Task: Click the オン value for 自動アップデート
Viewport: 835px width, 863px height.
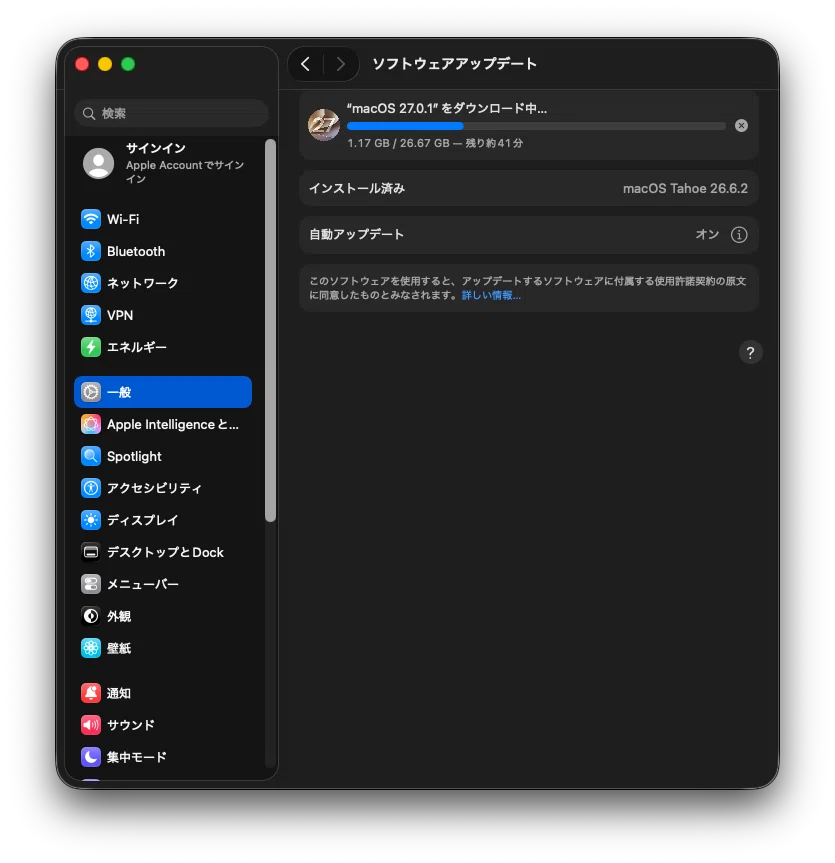Action: pos(707,234)
